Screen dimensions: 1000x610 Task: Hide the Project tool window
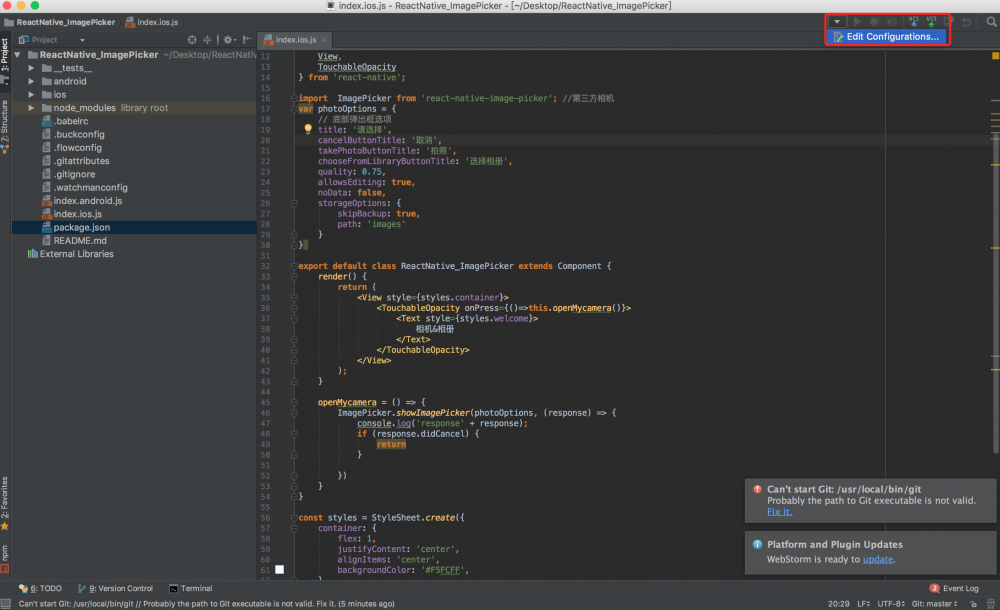point(246,40)
